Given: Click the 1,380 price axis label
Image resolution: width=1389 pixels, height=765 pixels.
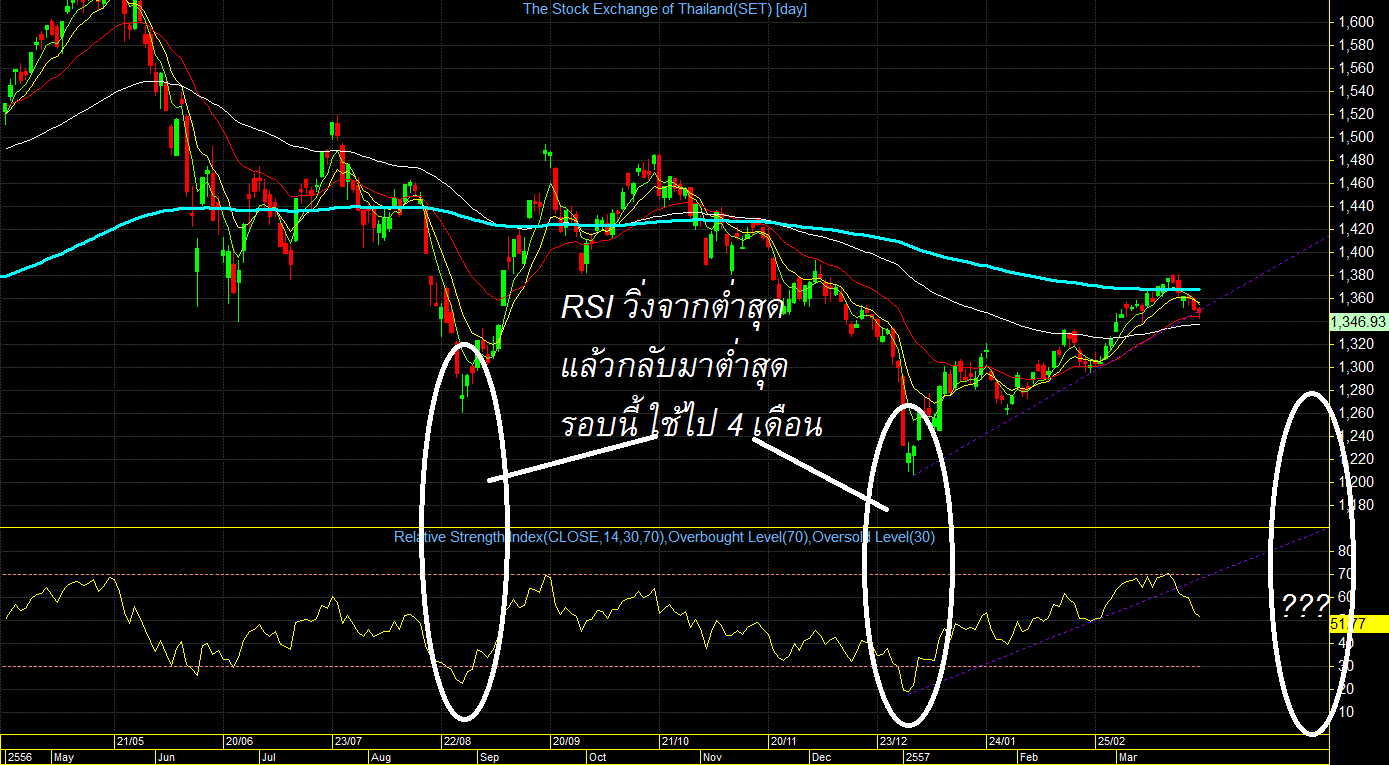Looking at the screenshot, I should pos(1354,275).
